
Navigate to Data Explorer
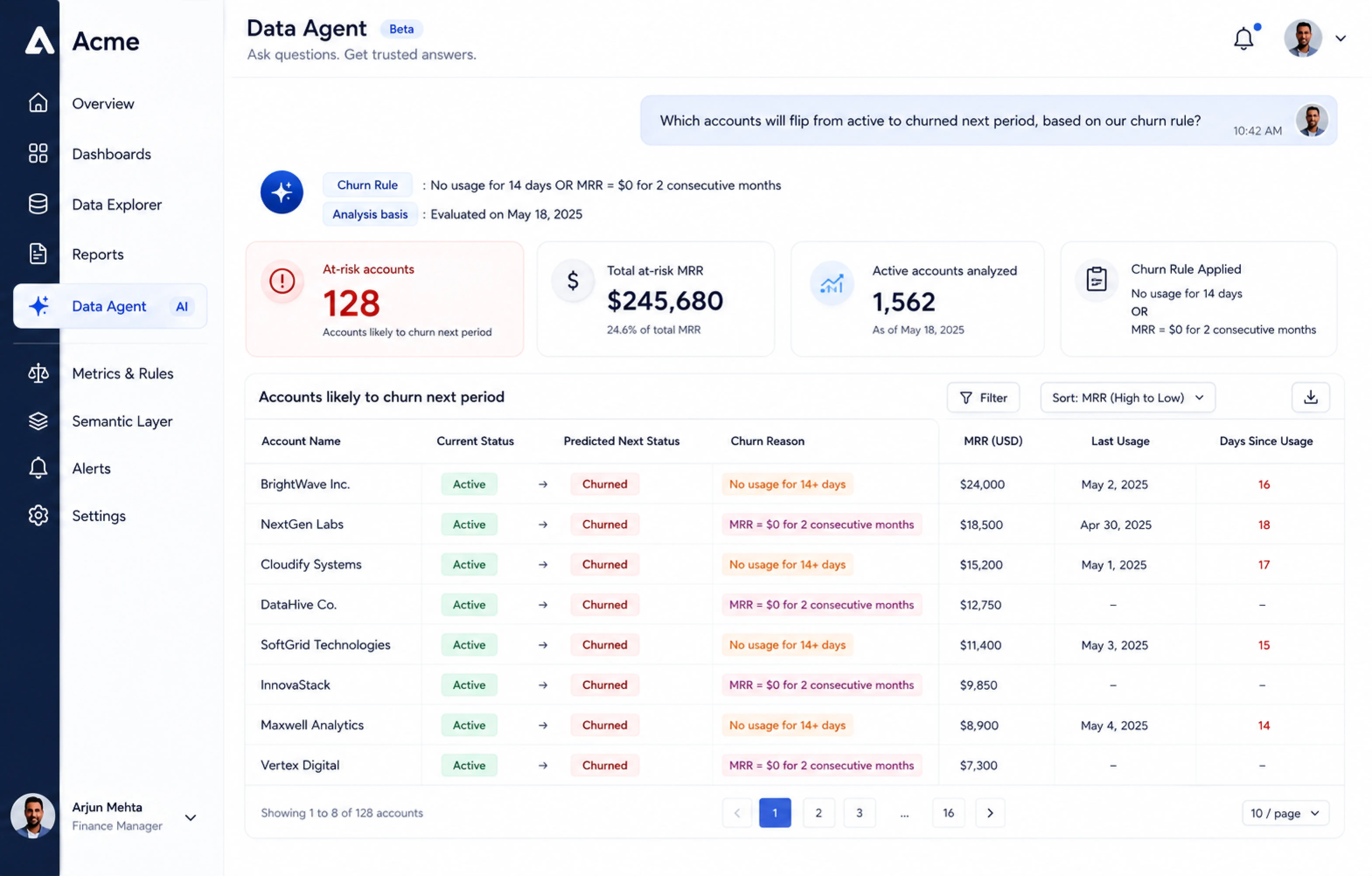point(117,205)
